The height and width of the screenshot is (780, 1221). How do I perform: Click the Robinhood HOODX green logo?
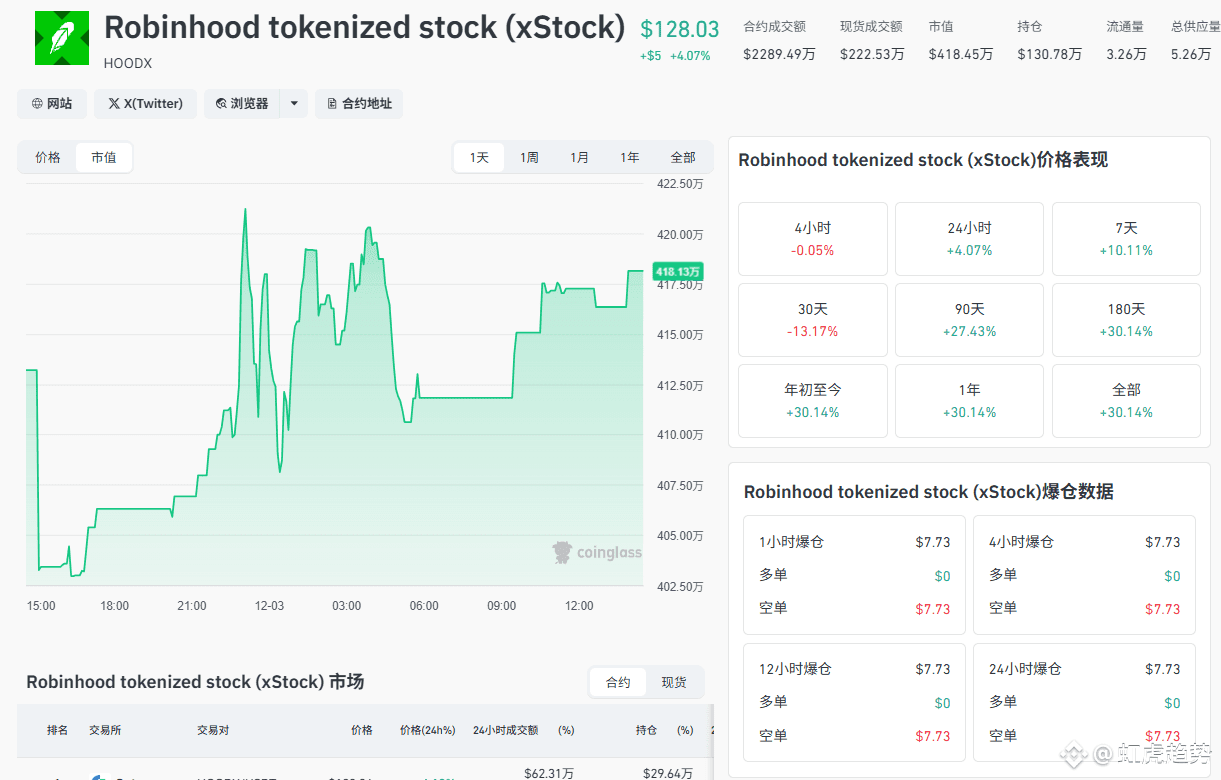point(62,38)
